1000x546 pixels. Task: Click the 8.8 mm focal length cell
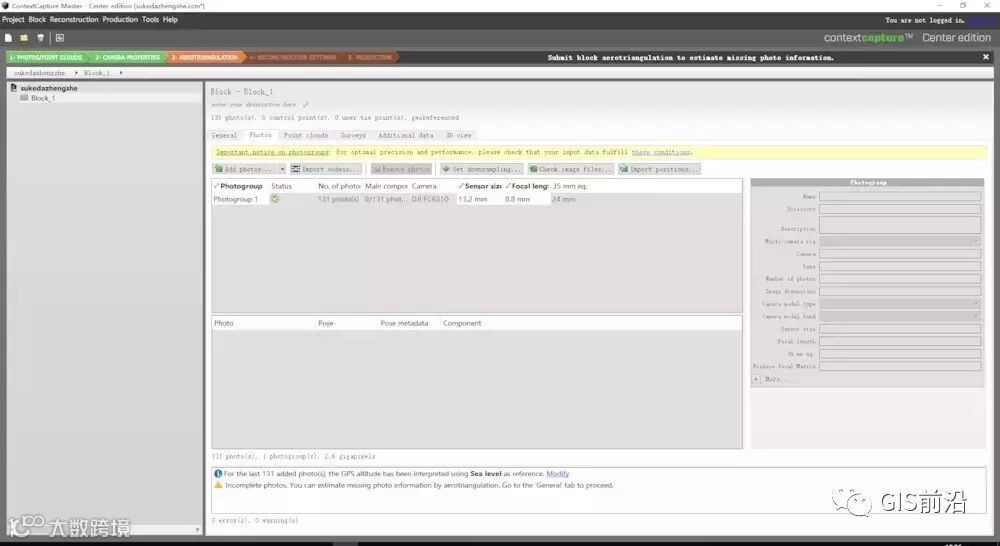526,199
